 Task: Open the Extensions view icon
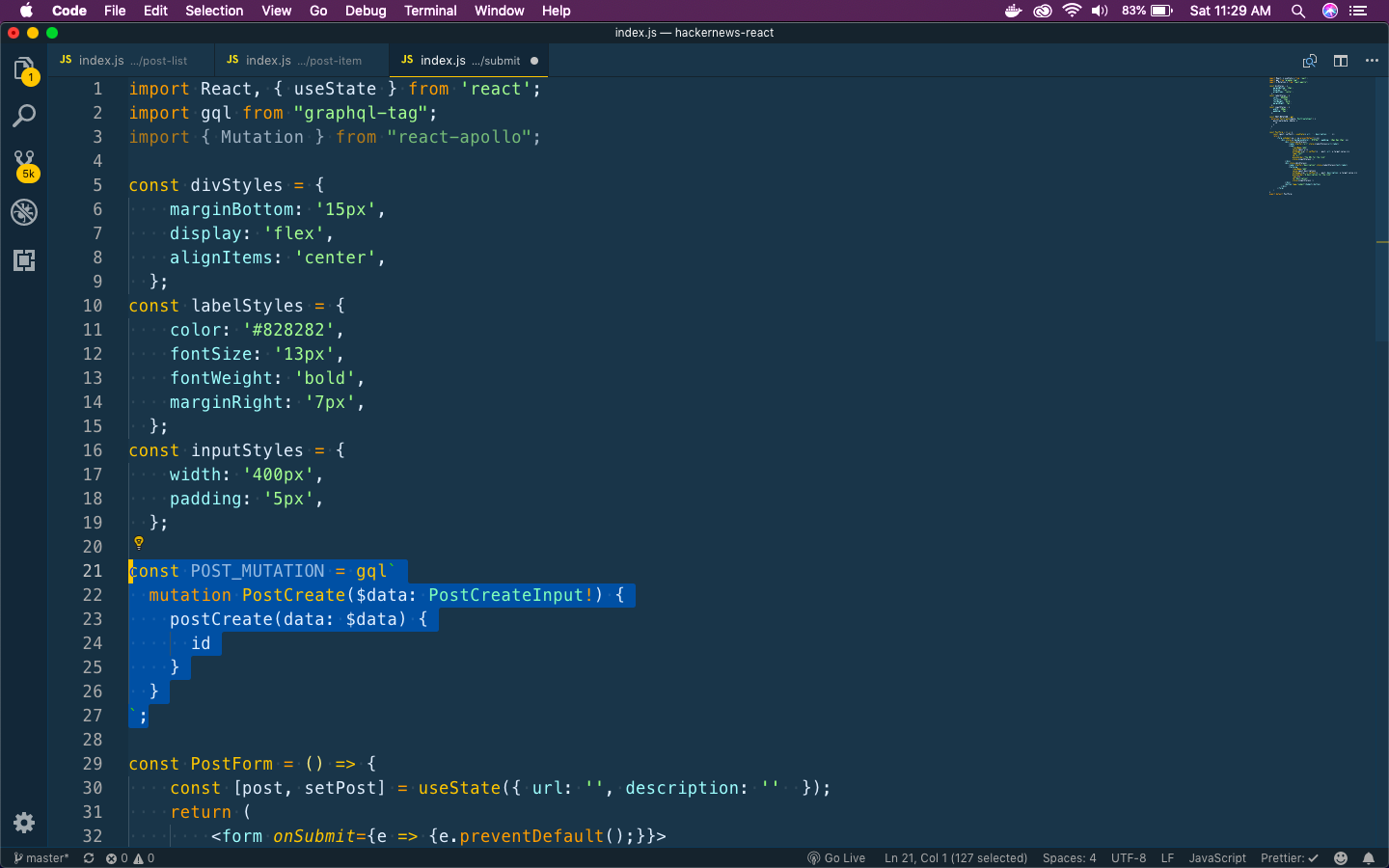[x=24, y=259]
